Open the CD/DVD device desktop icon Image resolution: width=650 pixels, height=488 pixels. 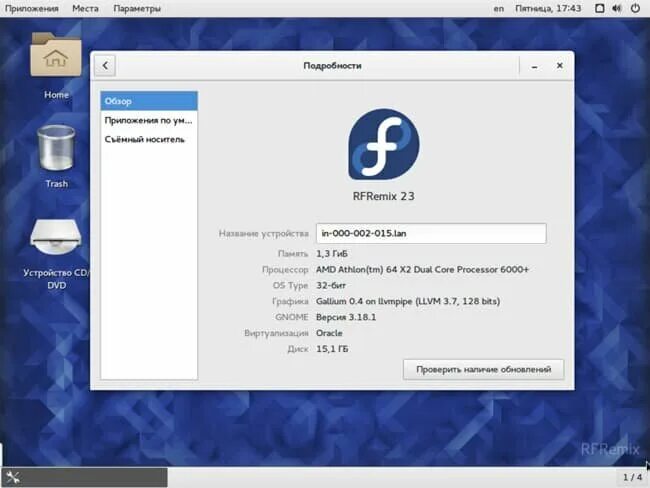pyautogui.click(x=56, y=236)
